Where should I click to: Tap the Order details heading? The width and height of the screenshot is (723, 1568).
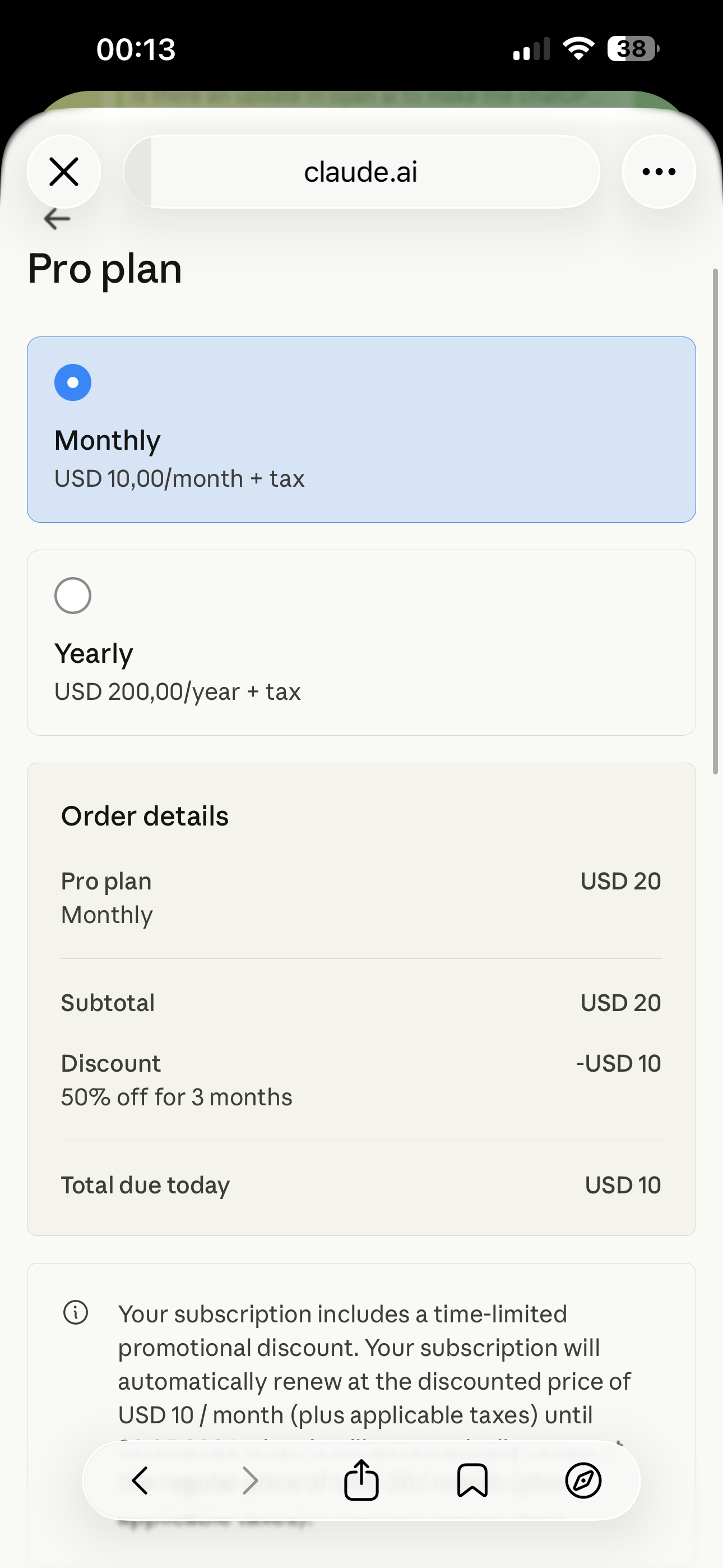145,817
